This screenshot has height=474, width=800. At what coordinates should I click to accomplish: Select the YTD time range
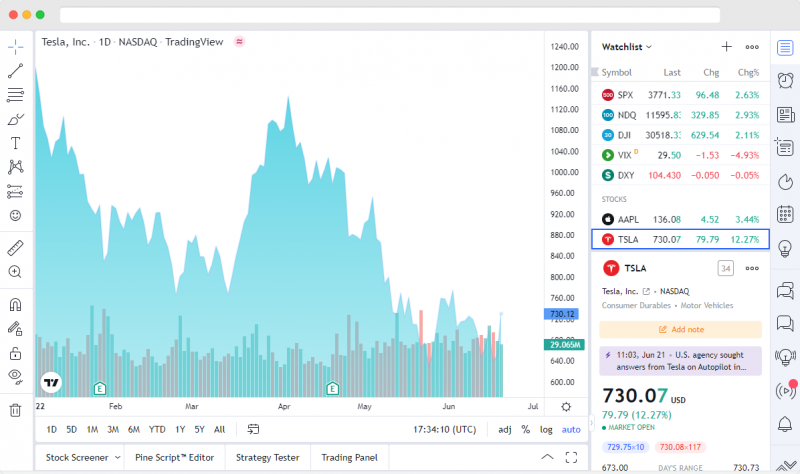click(x=157, y=430)
